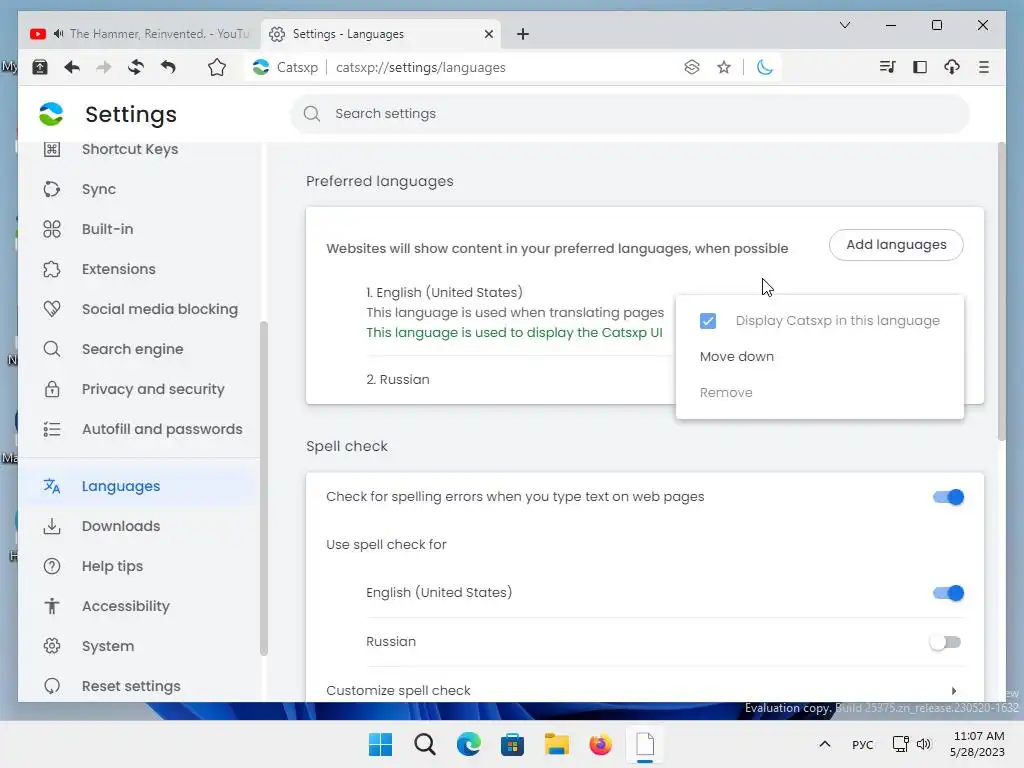The height and width of the screenshot is (768, 1024).
Task: Click the Add languages button
Action: (896, 245)
